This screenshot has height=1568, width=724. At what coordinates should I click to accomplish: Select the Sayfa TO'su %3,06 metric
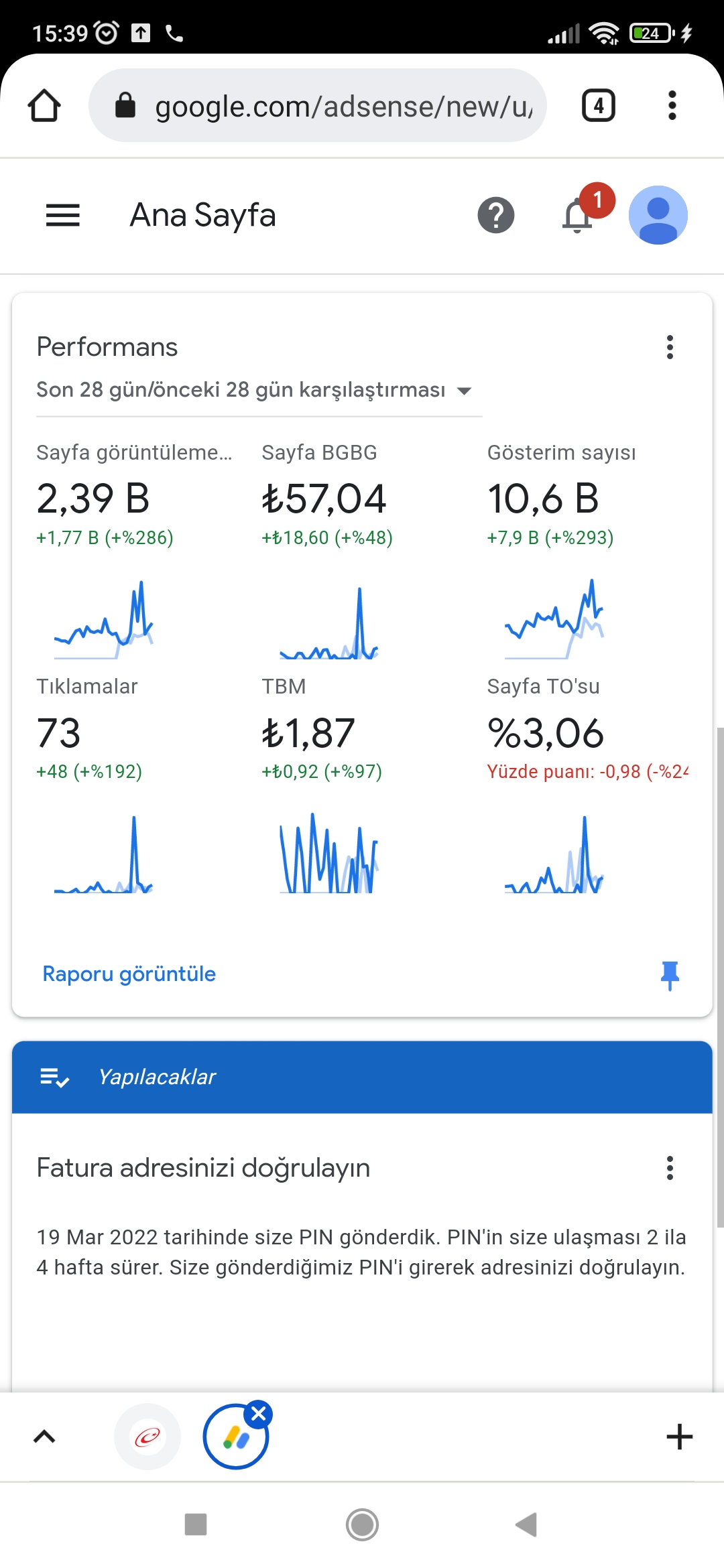(x=587, y=730)
